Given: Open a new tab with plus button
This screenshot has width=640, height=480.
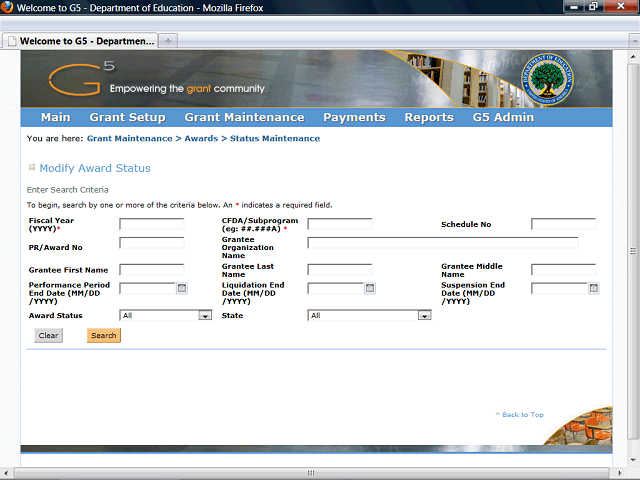Looking at the screenshot, I should coord(168,41).
